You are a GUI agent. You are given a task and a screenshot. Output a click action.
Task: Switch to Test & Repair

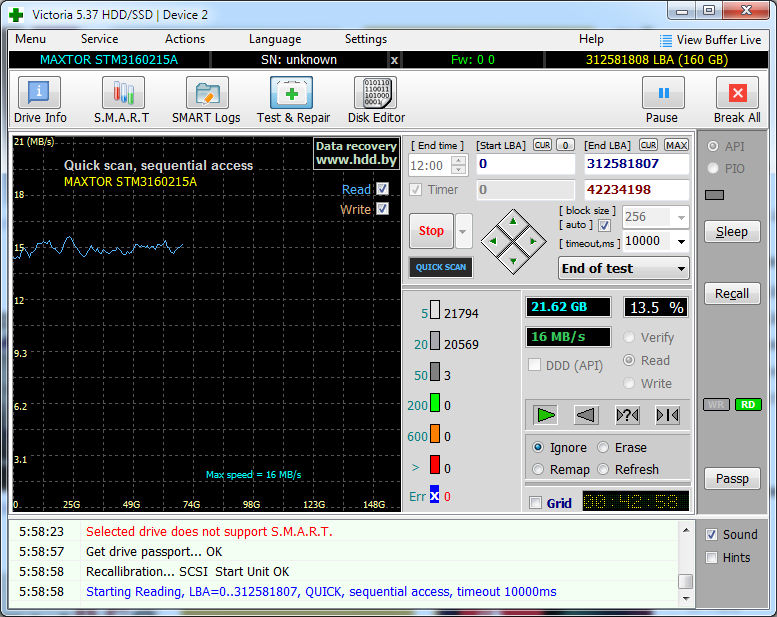(x=291, y=93)
